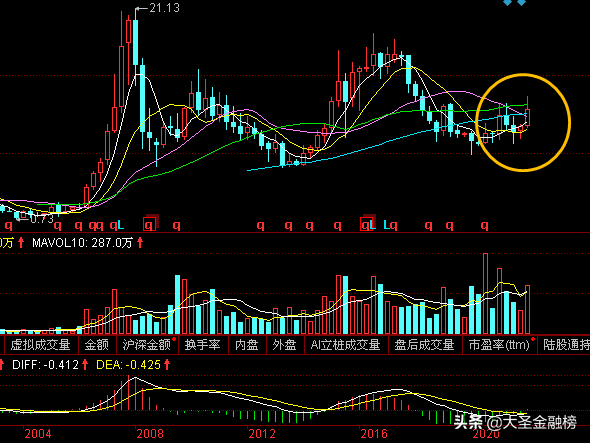This screenshot has width=590, height=443.
Task: Click the 2012 year on timeline
Action: pyautogui.click(x=262, y=434)
